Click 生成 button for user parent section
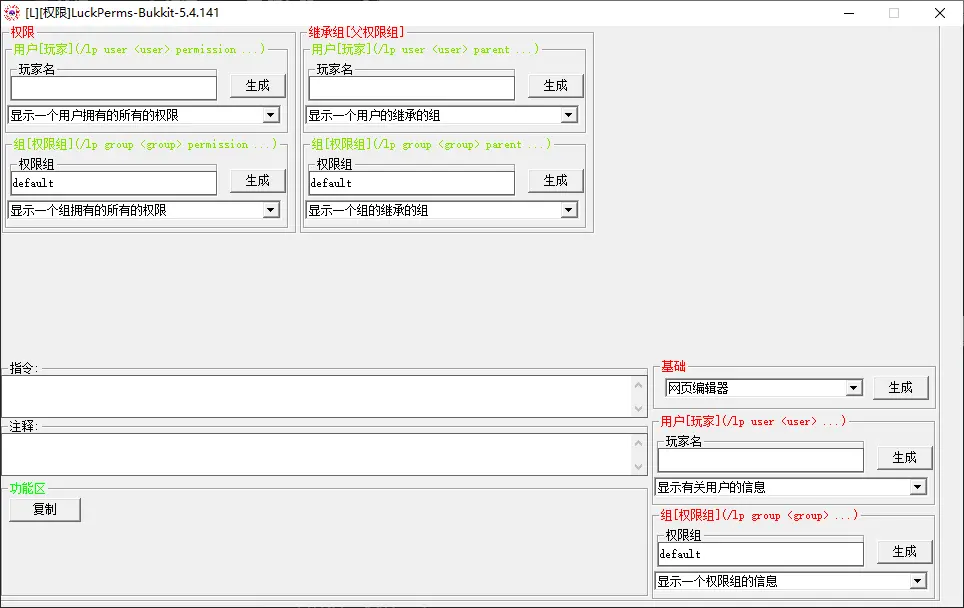964x608 pixels. 556,85
